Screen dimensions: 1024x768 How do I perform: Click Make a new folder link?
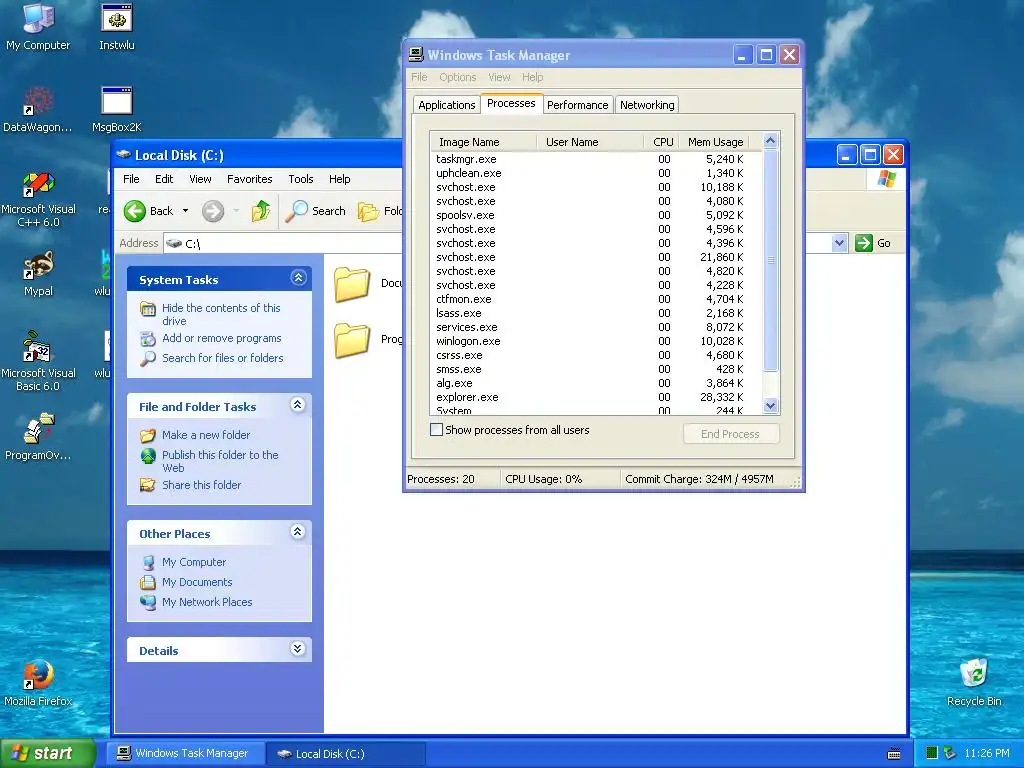pyautogui.click(x=206, y=435)
